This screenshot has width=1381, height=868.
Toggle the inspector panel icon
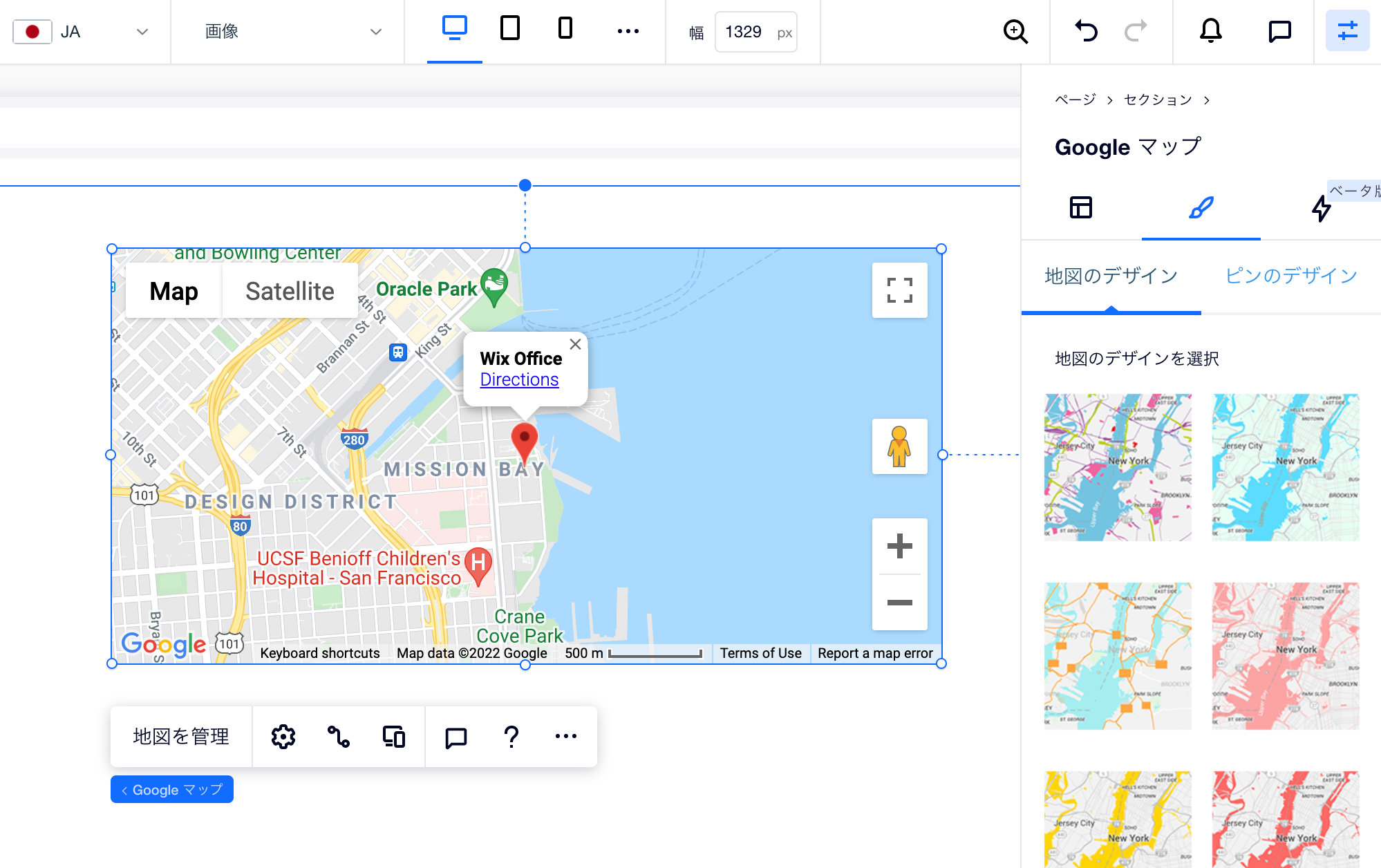1347,31
